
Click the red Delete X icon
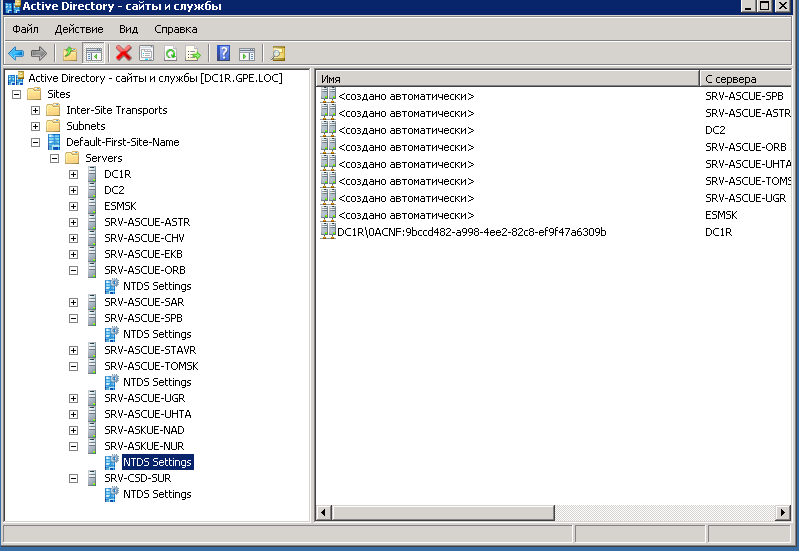pyautogui.click(x=123, y=53)
